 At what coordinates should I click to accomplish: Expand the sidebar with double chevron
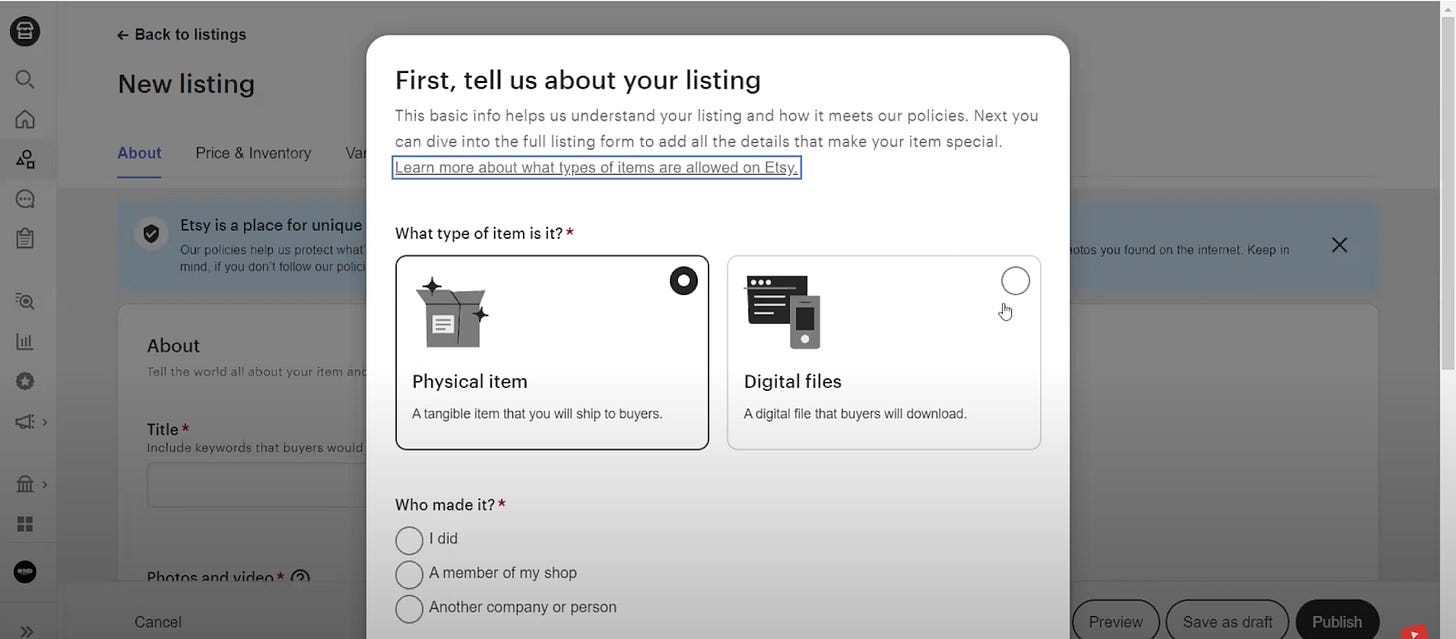click(27, 631)
